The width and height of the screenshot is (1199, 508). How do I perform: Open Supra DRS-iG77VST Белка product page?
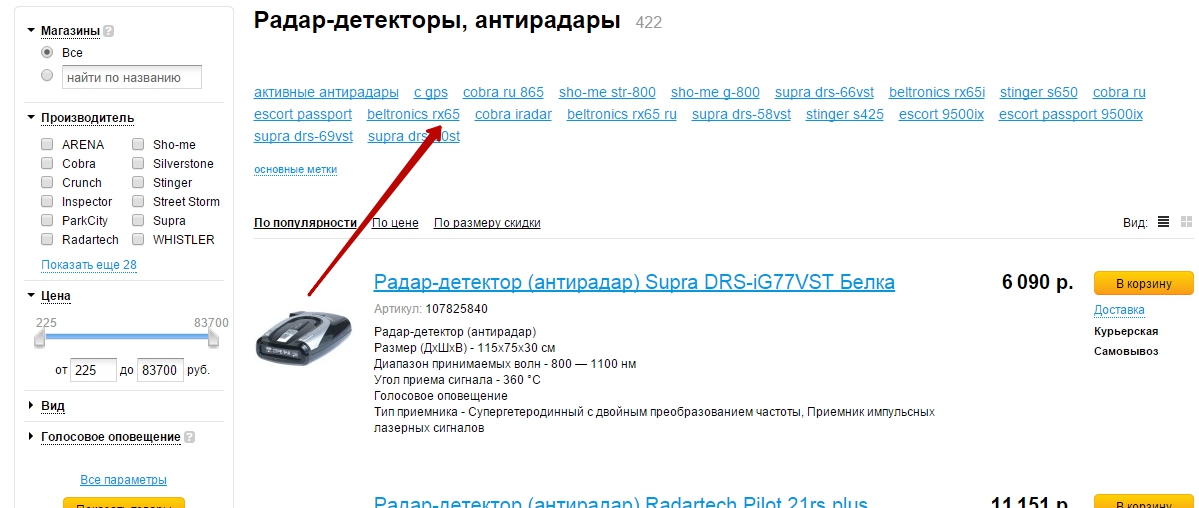tap(634, 282)
